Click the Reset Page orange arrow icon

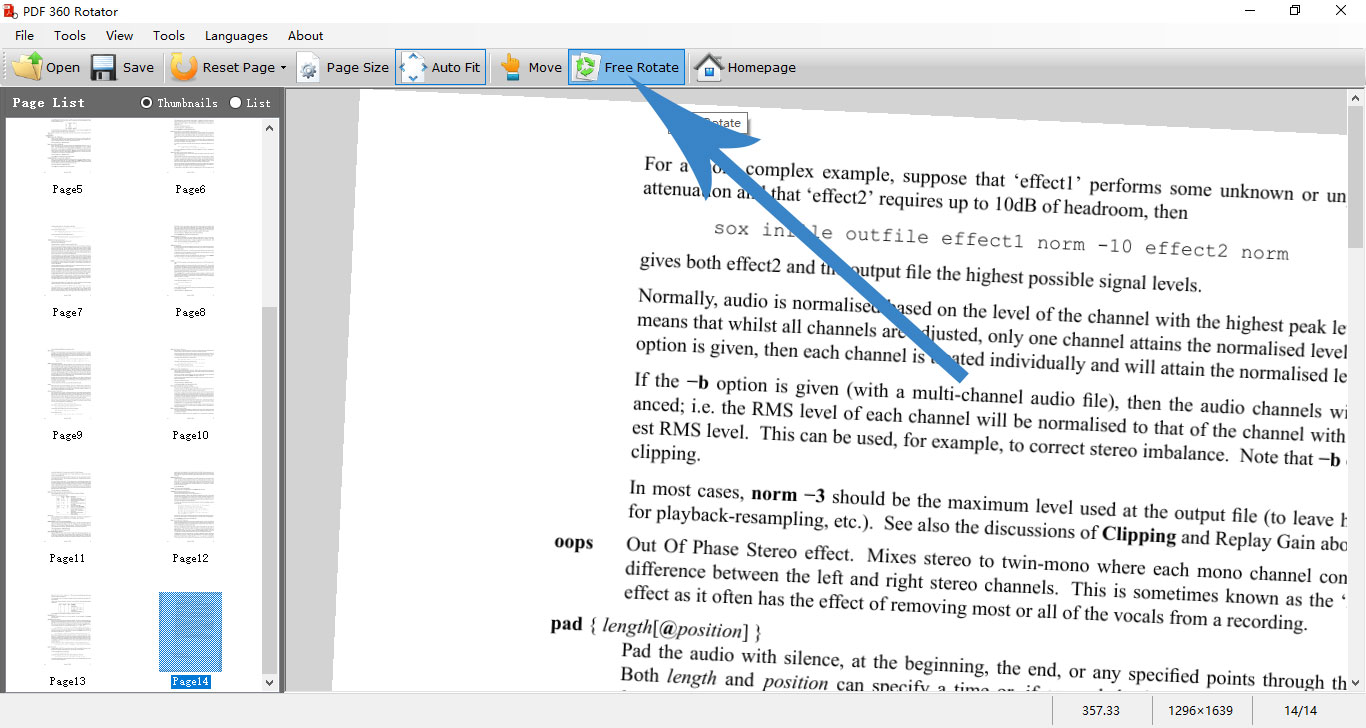(184, 67)
